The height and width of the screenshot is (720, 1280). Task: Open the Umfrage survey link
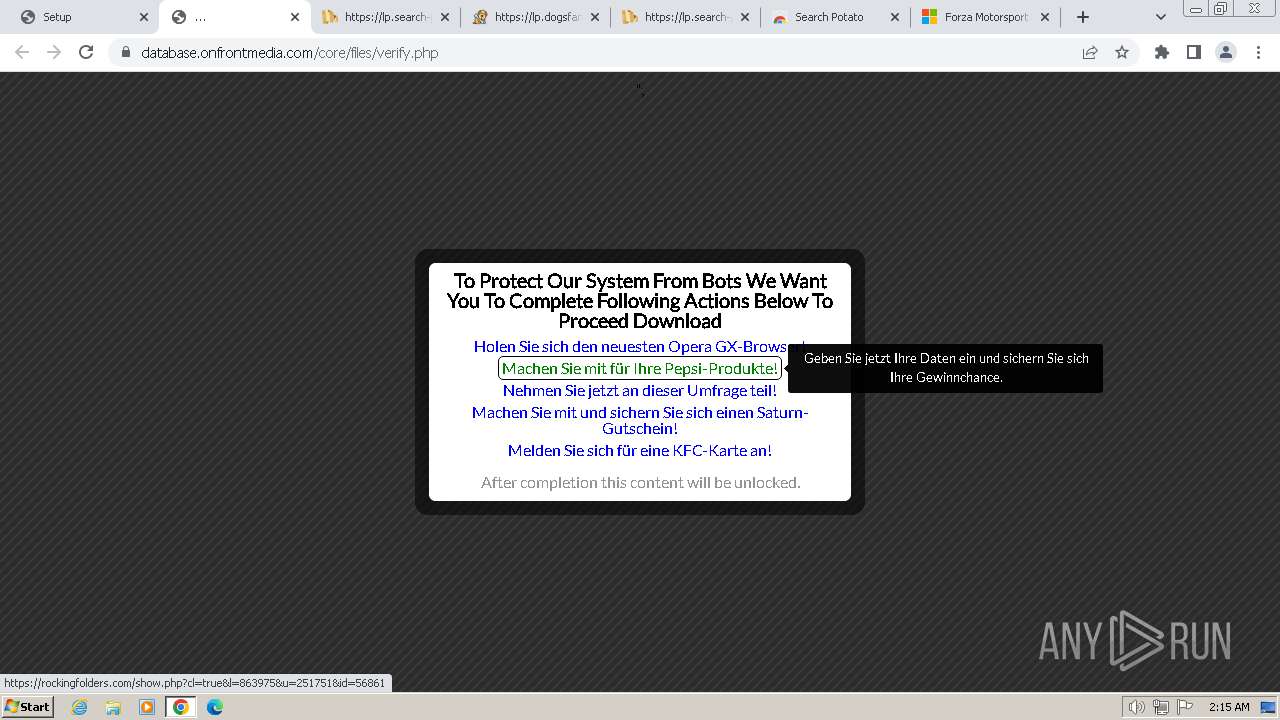640,390
